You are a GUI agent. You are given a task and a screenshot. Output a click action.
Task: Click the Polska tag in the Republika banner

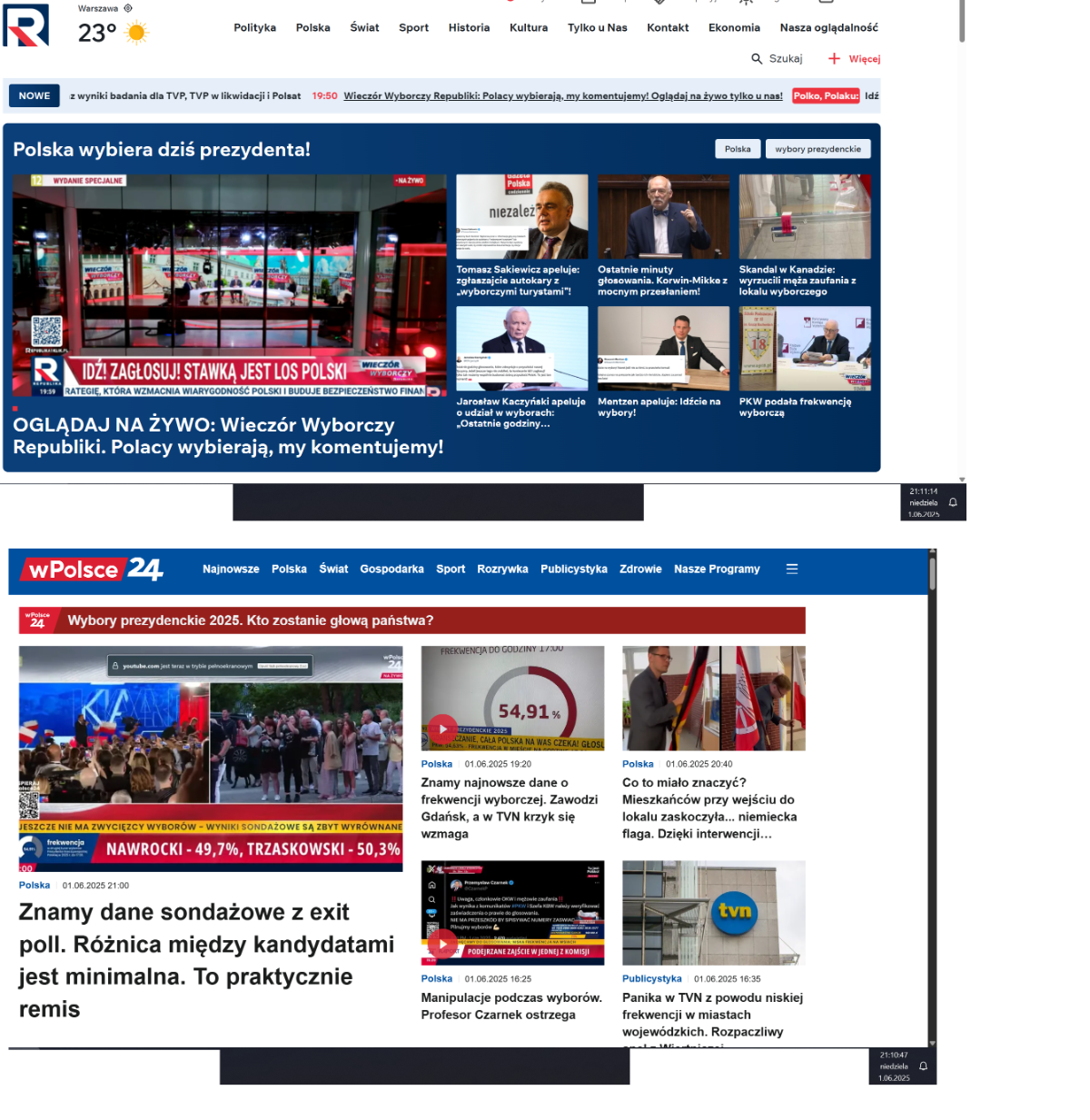click(738, 149)
